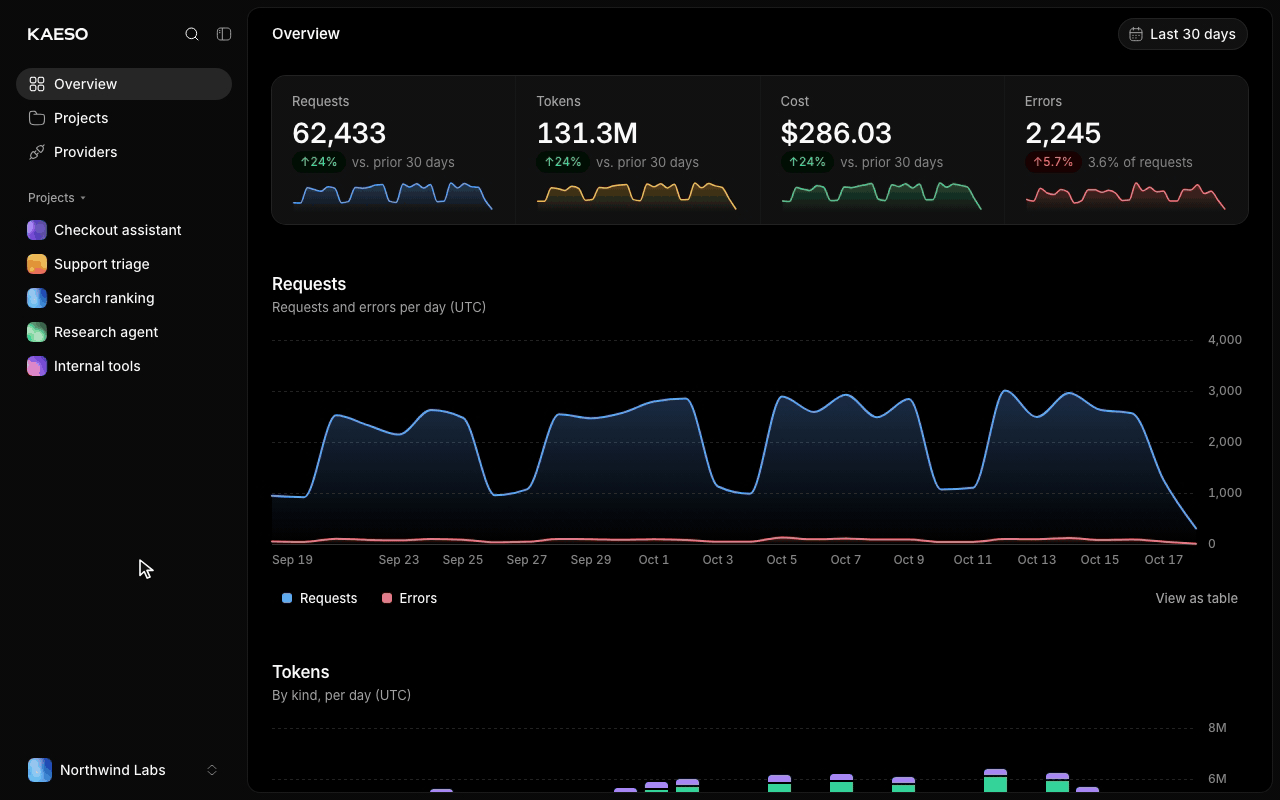Viewport: 1280px width, 800px height.
Task: Open the Projects page
Action: [x=124, y=118]
